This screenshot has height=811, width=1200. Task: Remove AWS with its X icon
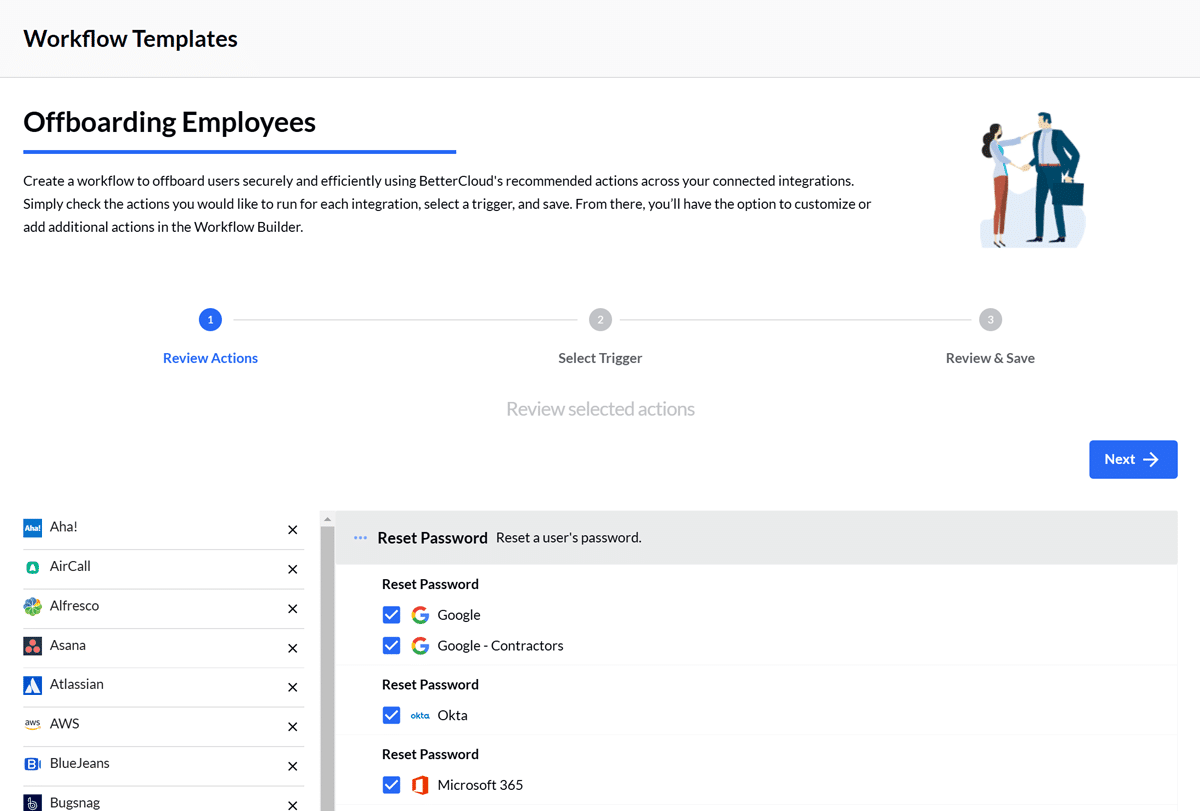(293, 727)
